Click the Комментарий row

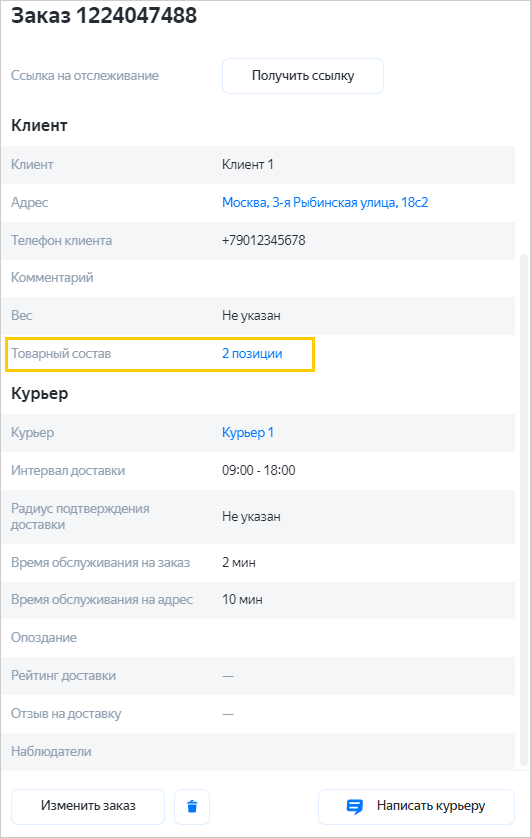[258, 278]
